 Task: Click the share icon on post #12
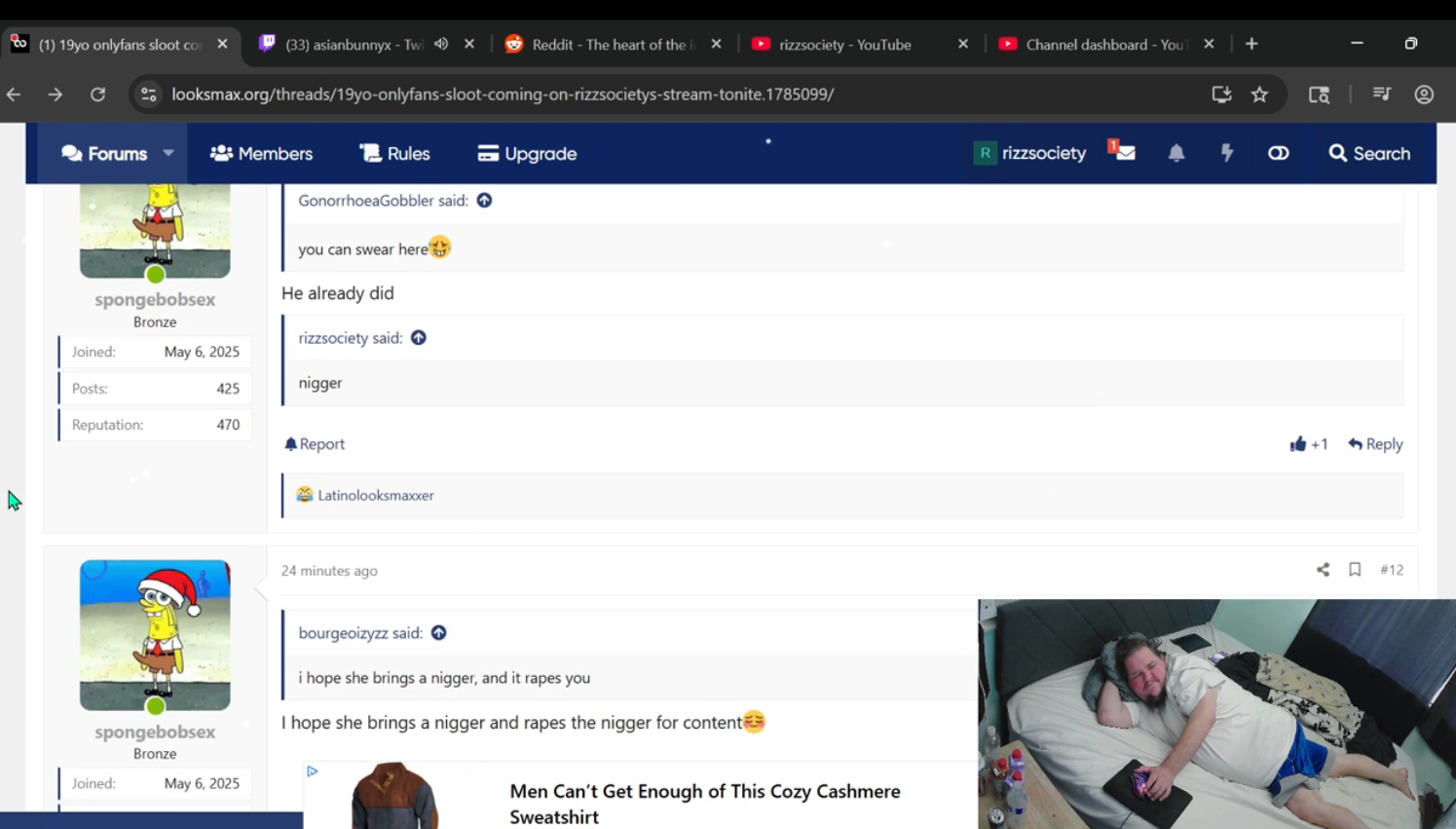click(x=1323, y=570)
